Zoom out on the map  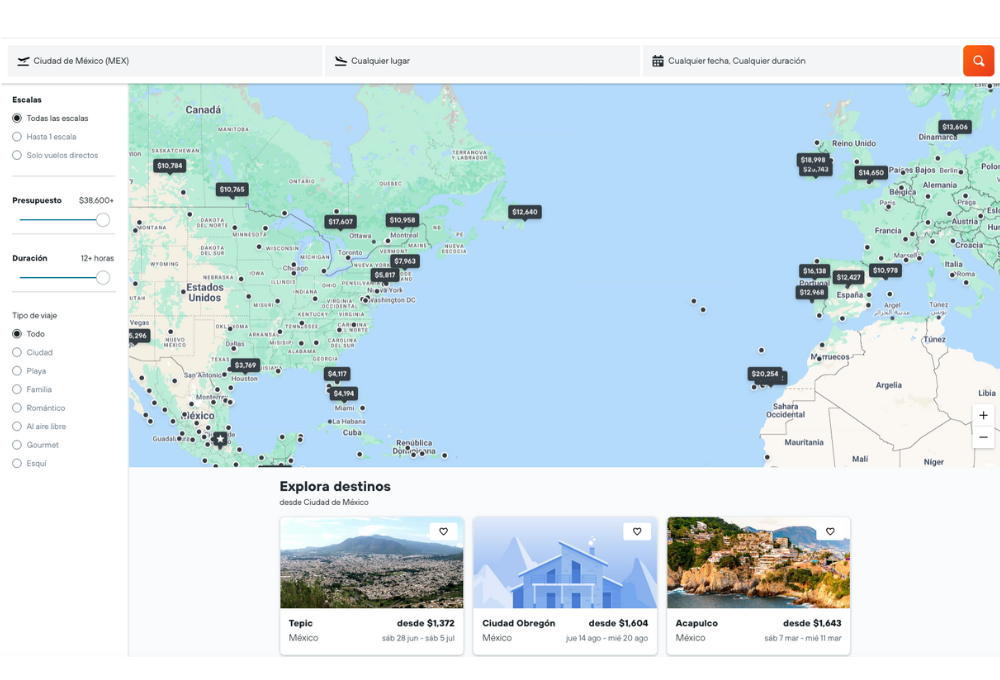tap(983, 437)
